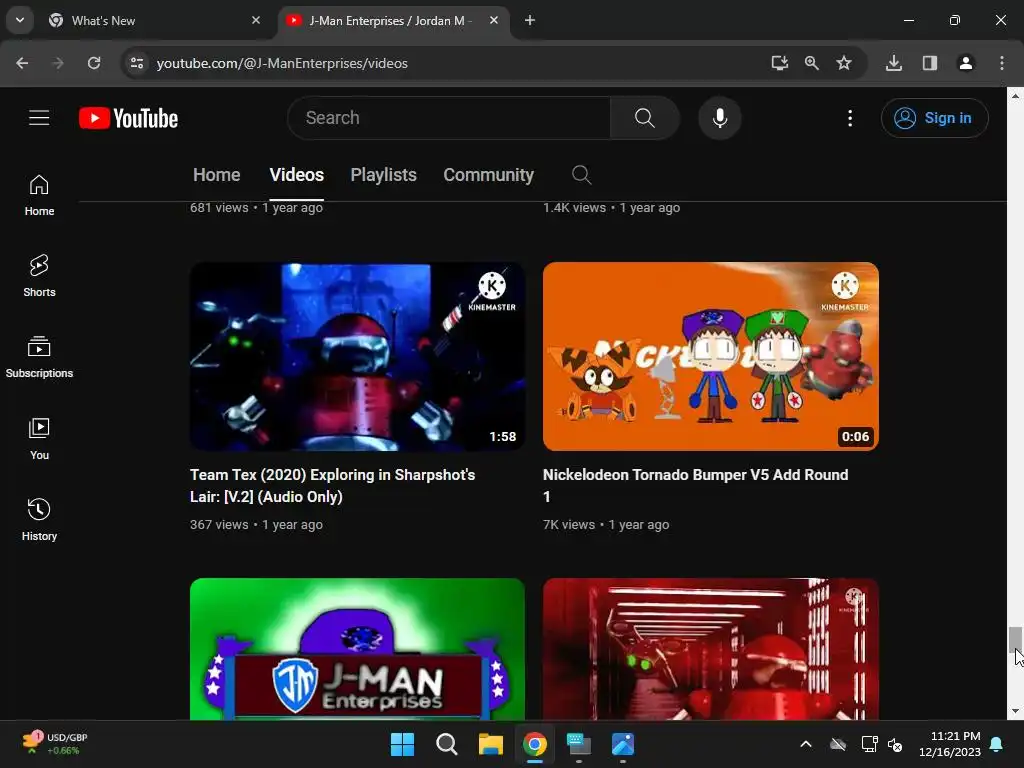Open channel Home tab
Image resolution: width=1024 pixels, height=768 pixels.
[216, 174]
